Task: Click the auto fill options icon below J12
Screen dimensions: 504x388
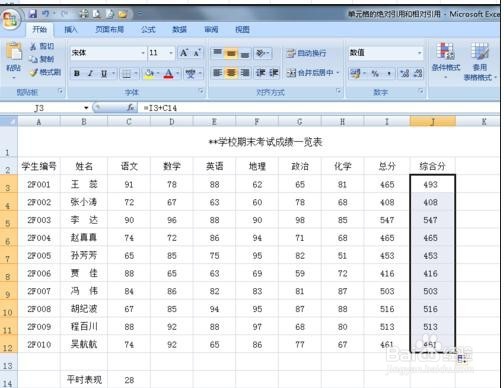Action: pyautogui.click(x=462, y=359)
